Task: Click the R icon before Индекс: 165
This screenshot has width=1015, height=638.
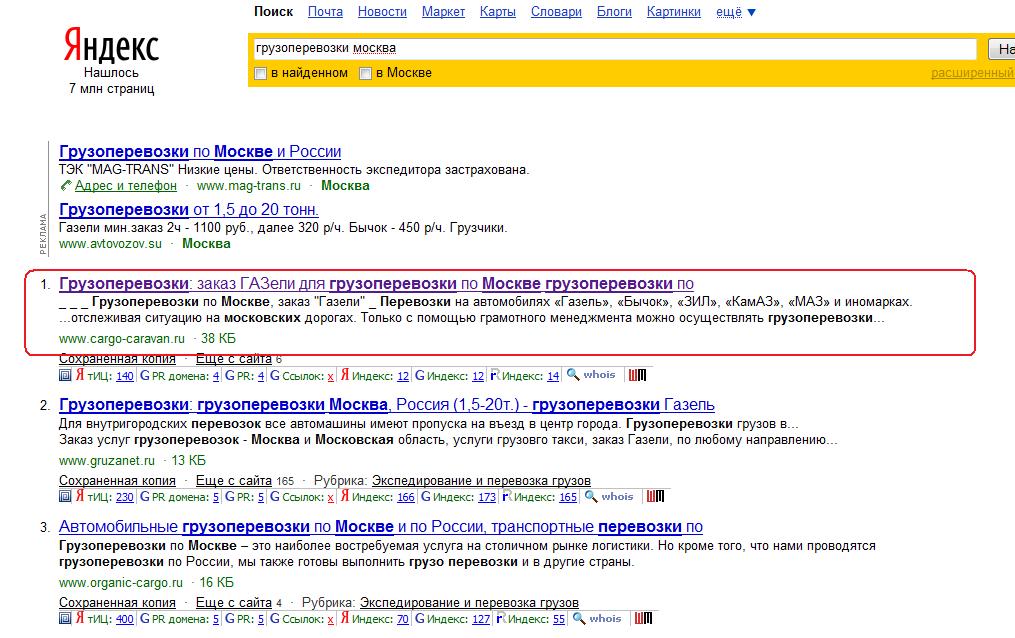Action: click(508, 496)
